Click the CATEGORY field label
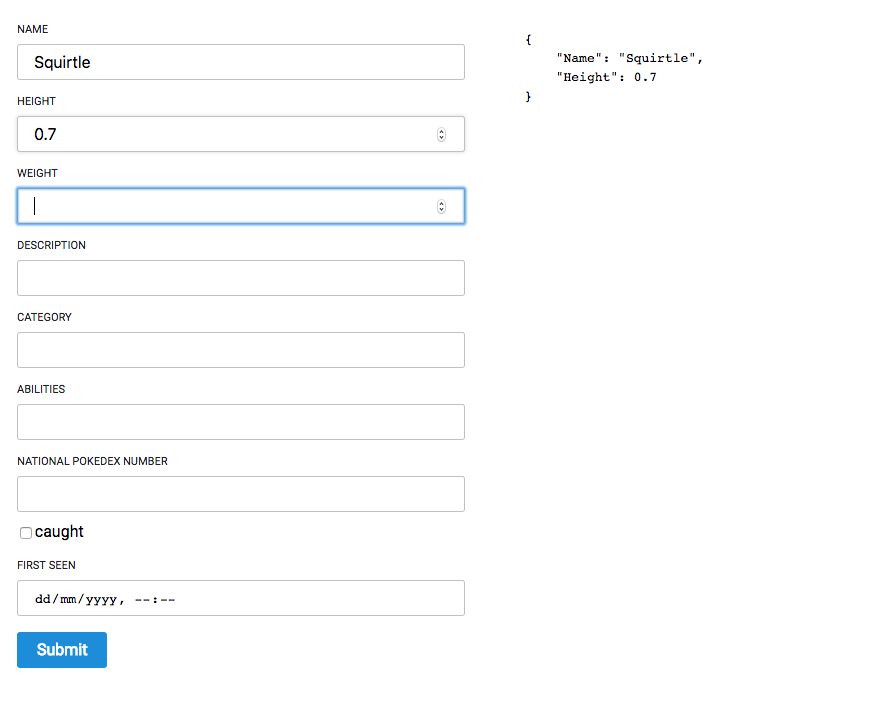 44,318
